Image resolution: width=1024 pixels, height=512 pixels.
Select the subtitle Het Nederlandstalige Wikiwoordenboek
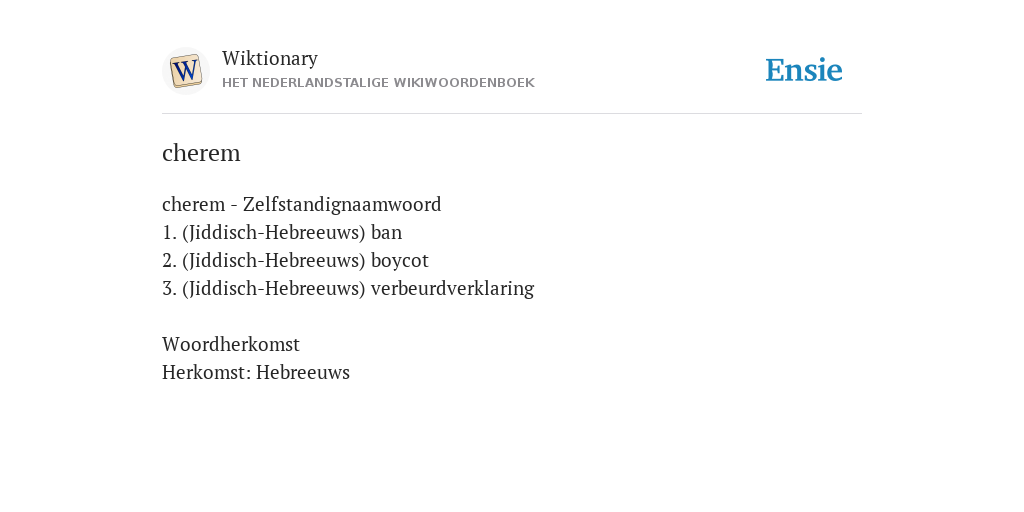tap(378, 83)
